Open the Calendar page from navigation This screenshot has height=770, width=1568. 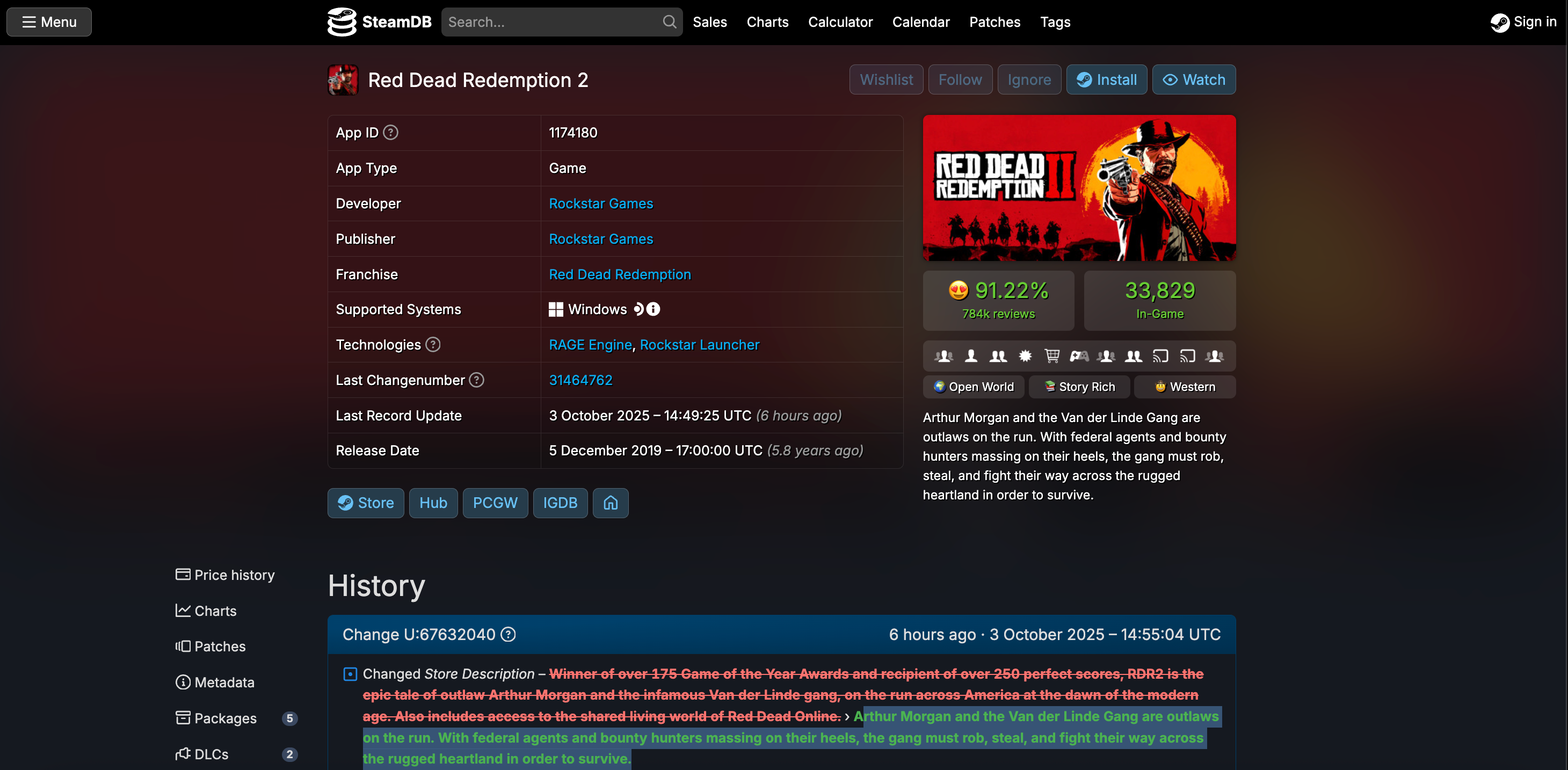(920, 21)
